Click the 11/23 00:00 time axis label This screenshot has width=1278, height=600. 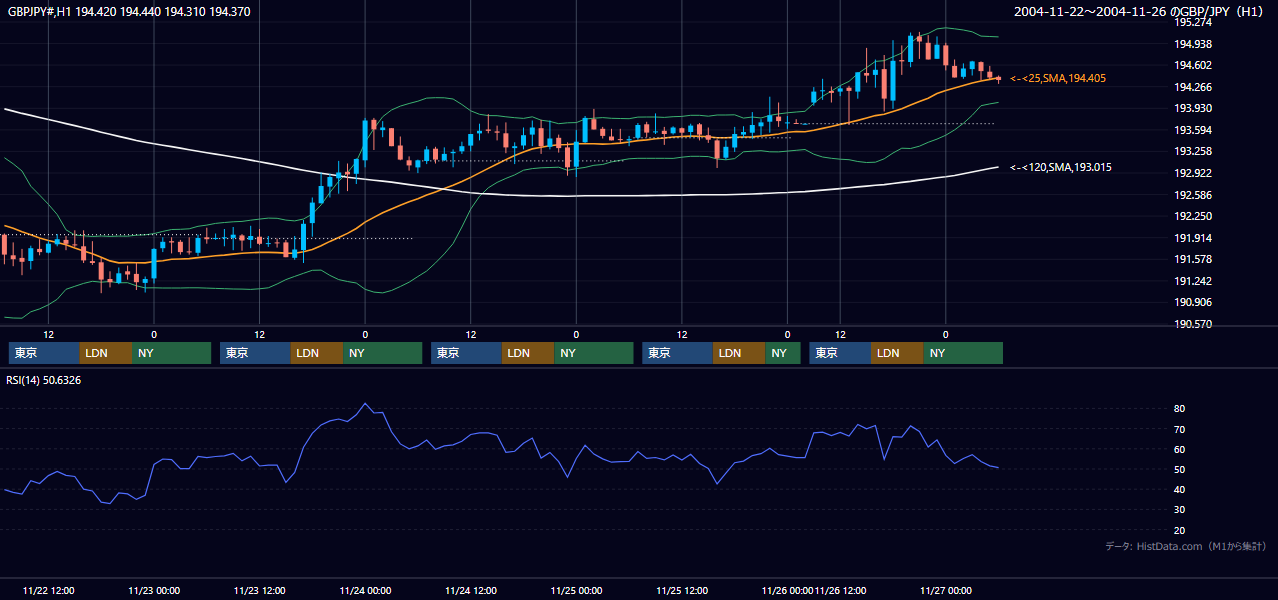coord(154,590)
